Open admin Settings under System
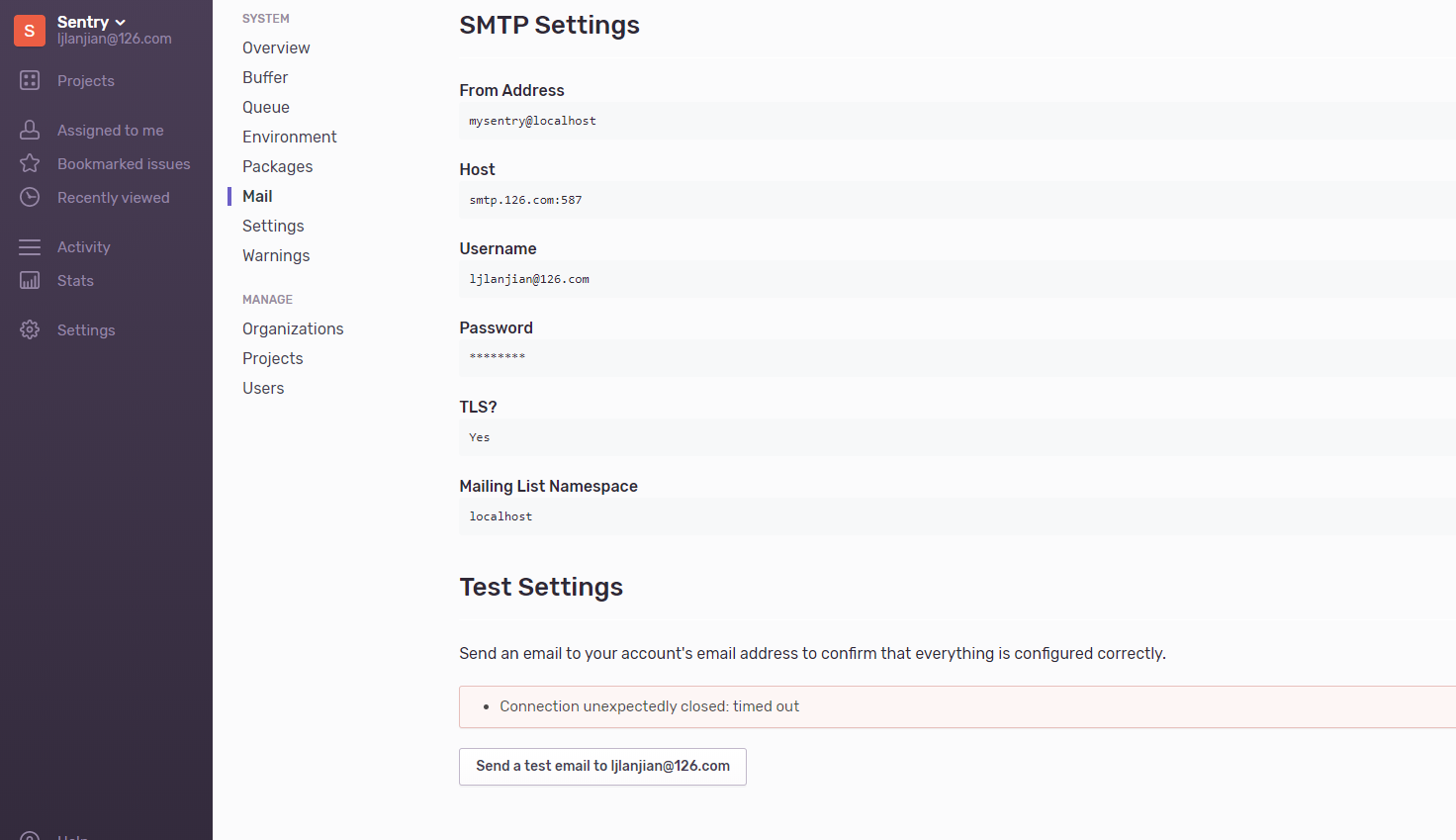1456x840 pixels. point(273,226)
